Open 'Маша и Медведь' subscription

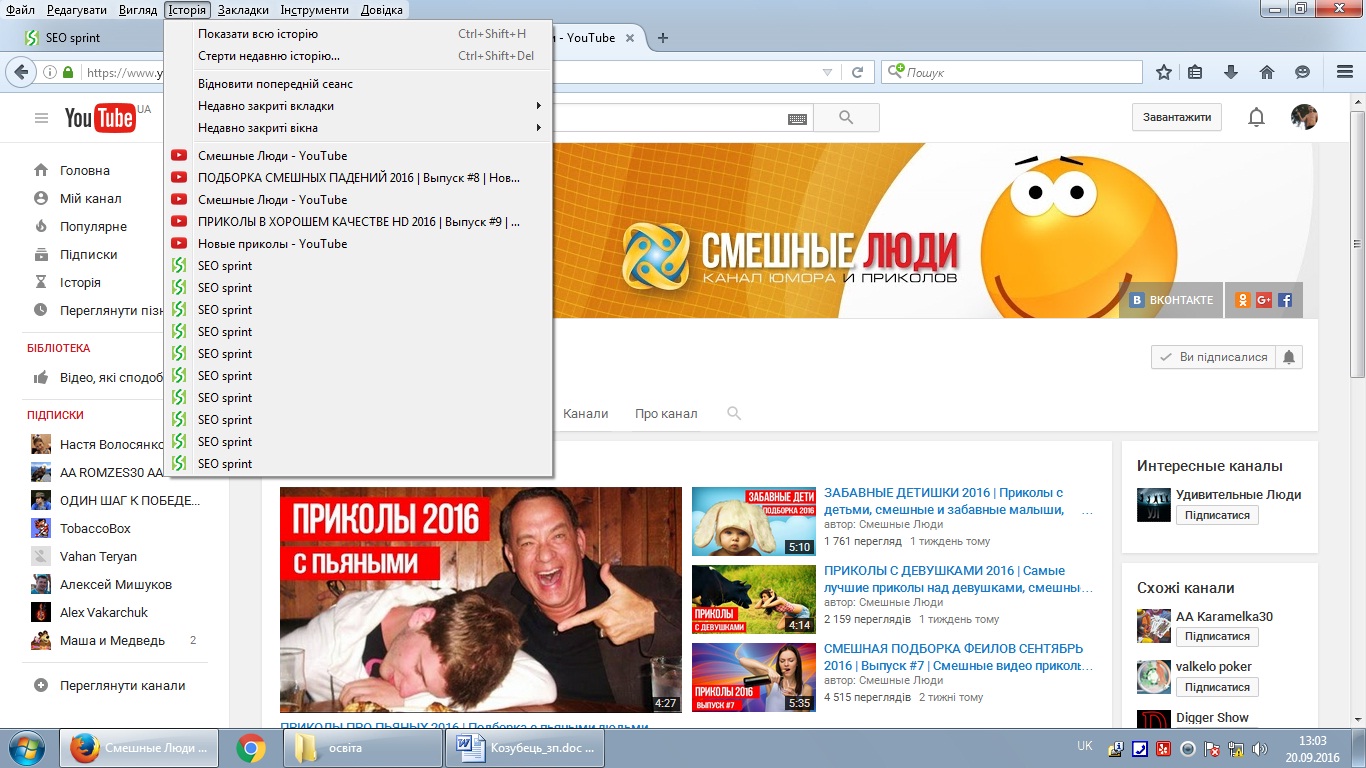click(112, 641)
